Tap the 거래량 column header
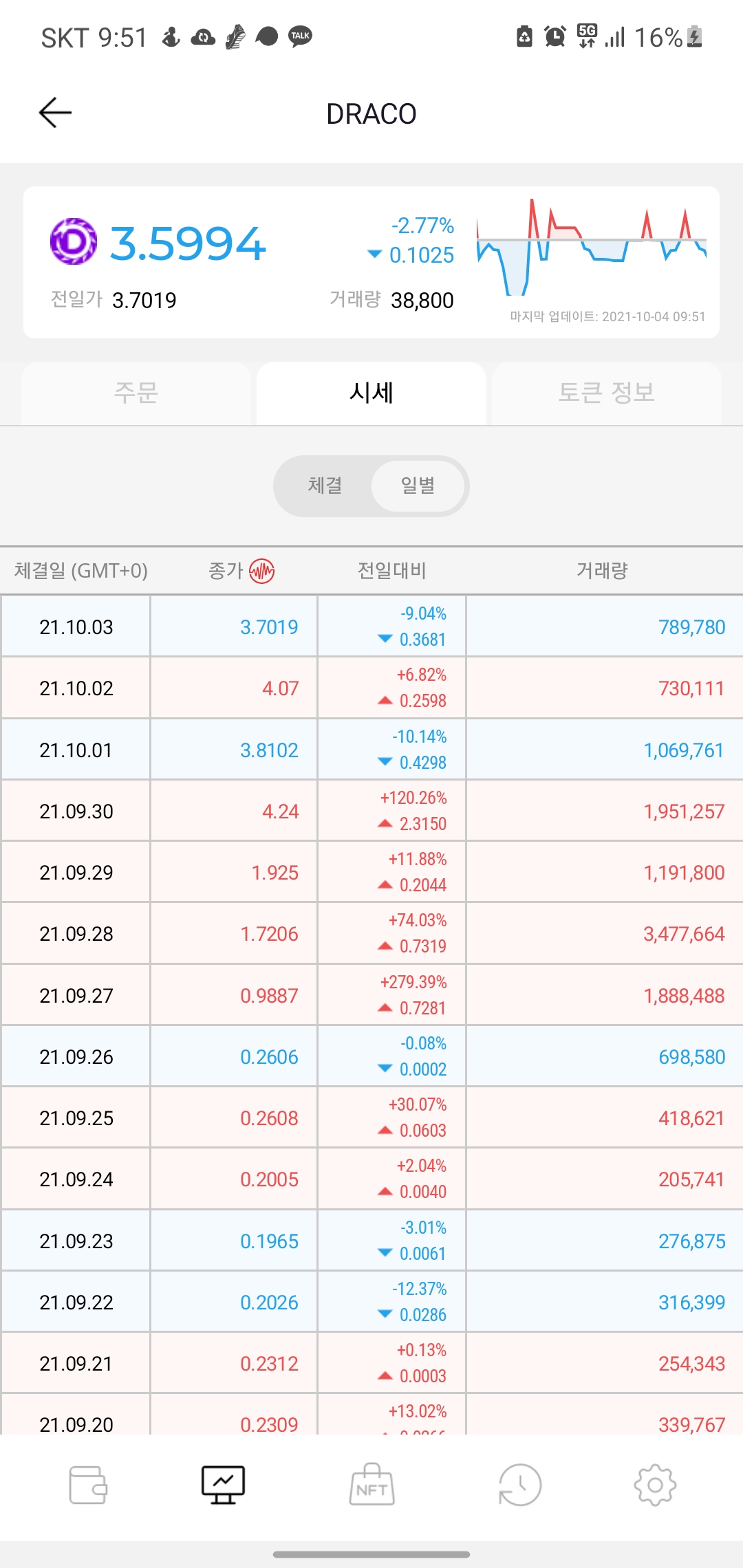Viewport: 743px width, 1568px height. pyautogui.click(x=602, y=571)
